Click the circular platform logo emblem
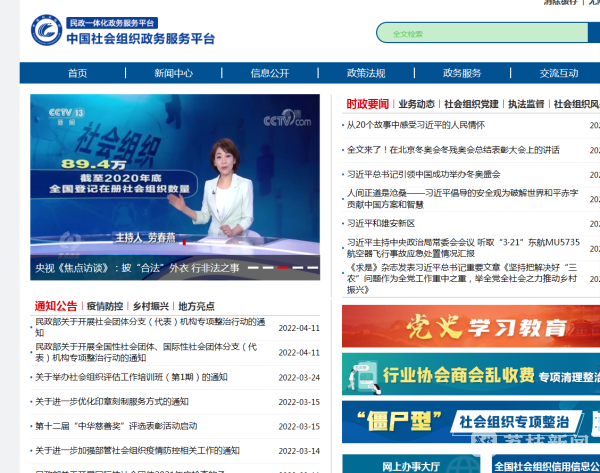The image size is (600, 473). click(x=46, y=30)
